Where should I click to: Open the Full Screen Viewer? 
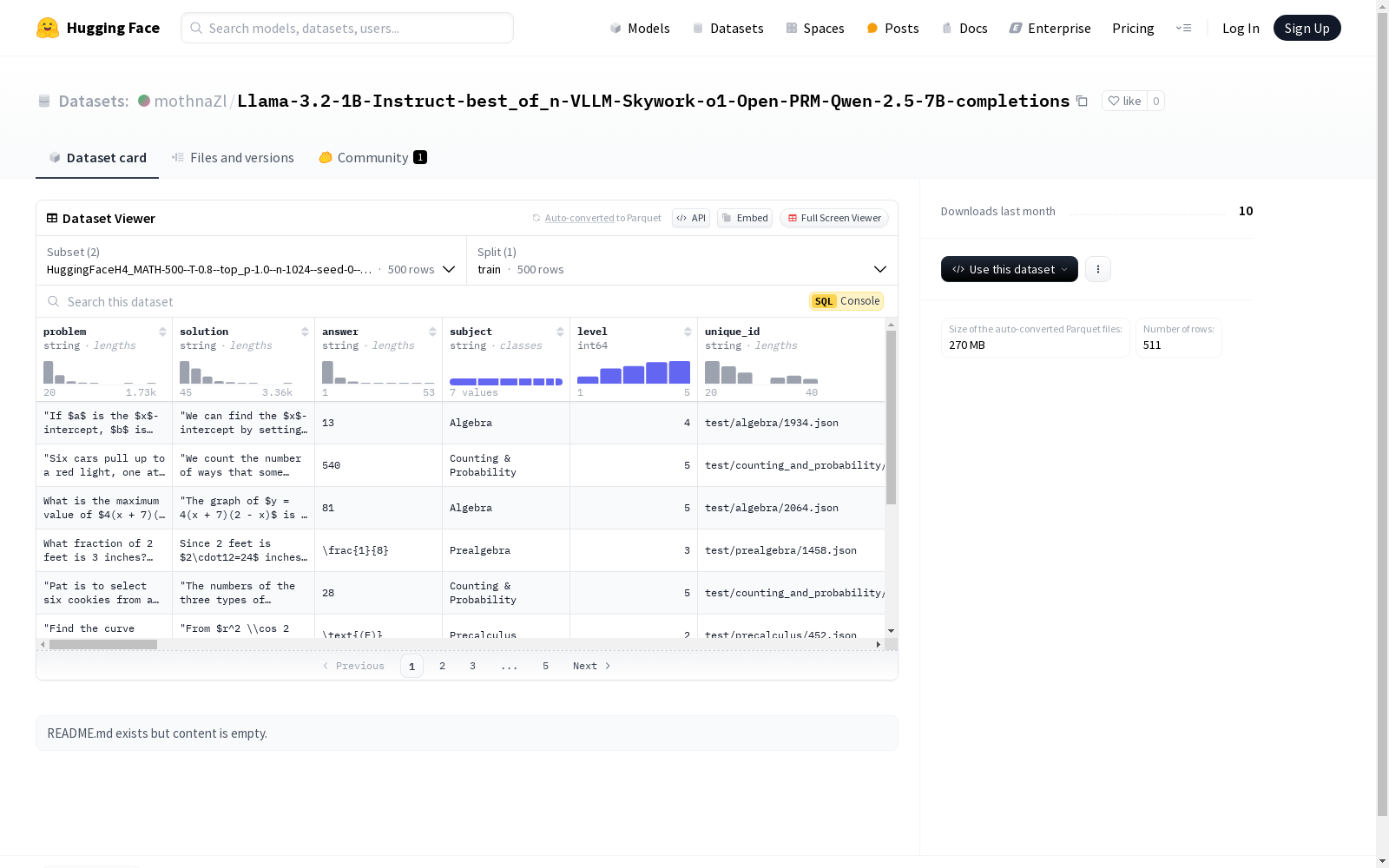click(834, 218)
